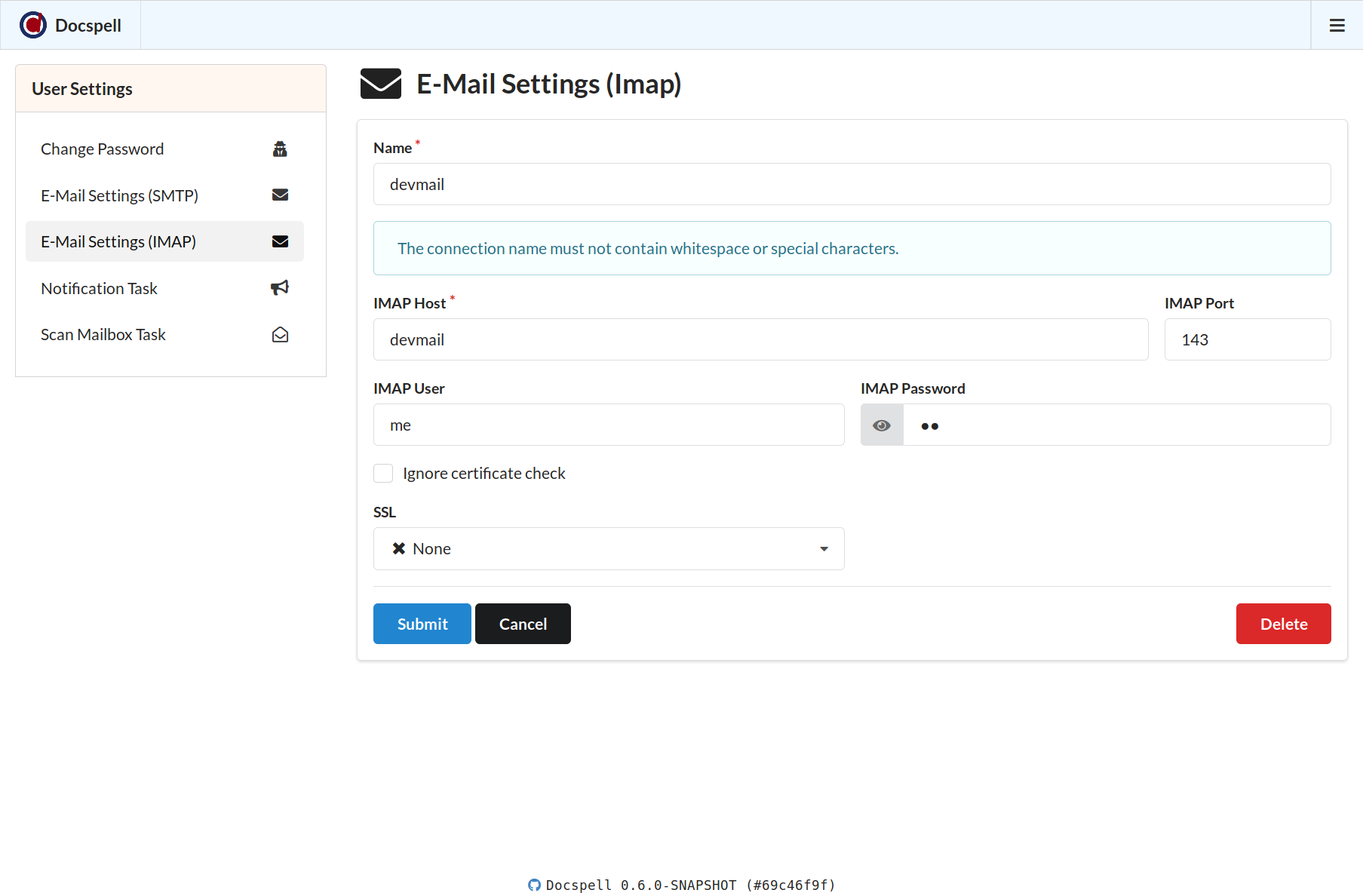Click the SSL dropdown caret arrow
The height and width of the screenshot is (896, 1363).
[x=824, y=549]
